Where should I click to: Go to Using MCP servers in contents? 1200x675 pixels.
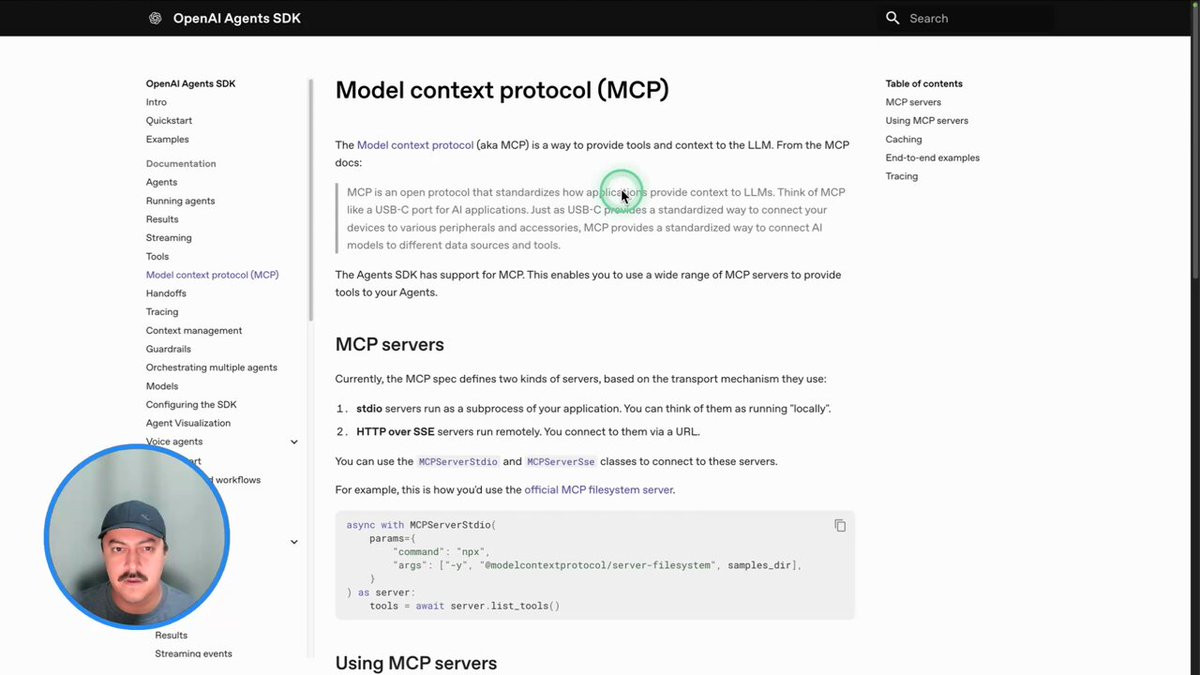tap(927, 121)
